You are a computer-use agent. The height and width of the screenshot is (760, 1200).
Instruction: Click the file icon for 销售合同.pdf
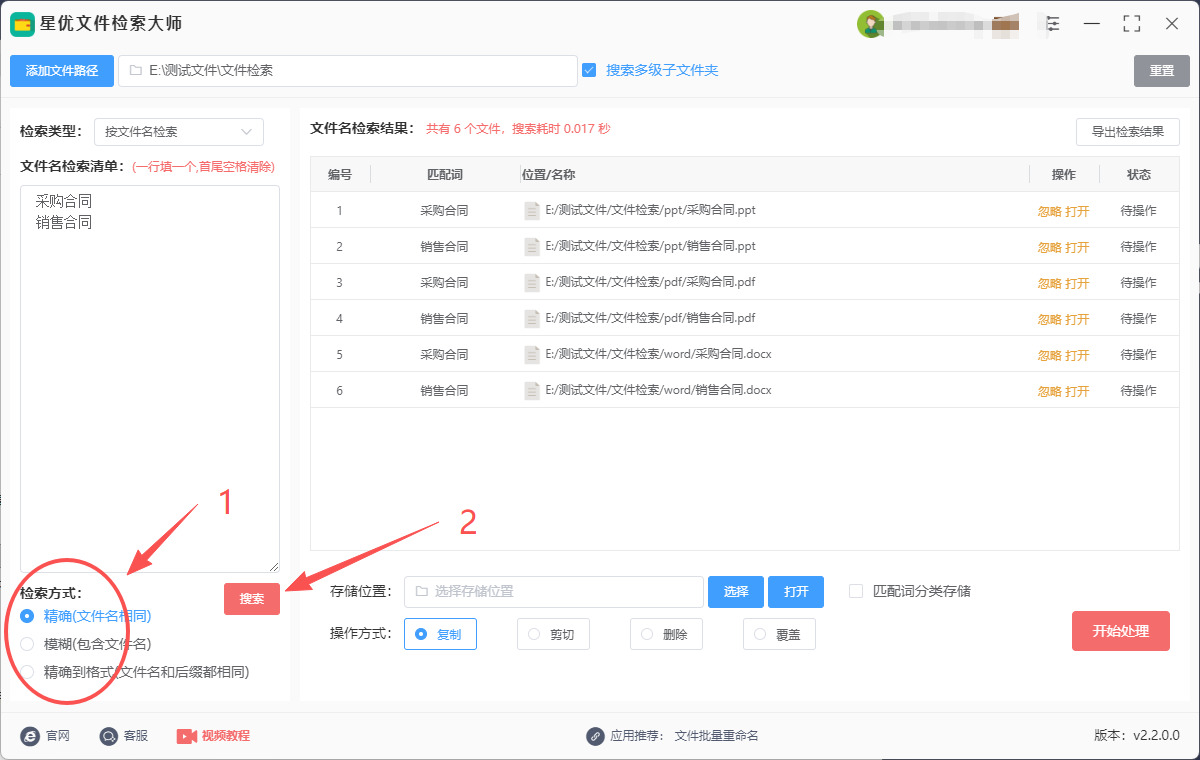[x=532, y=319]
